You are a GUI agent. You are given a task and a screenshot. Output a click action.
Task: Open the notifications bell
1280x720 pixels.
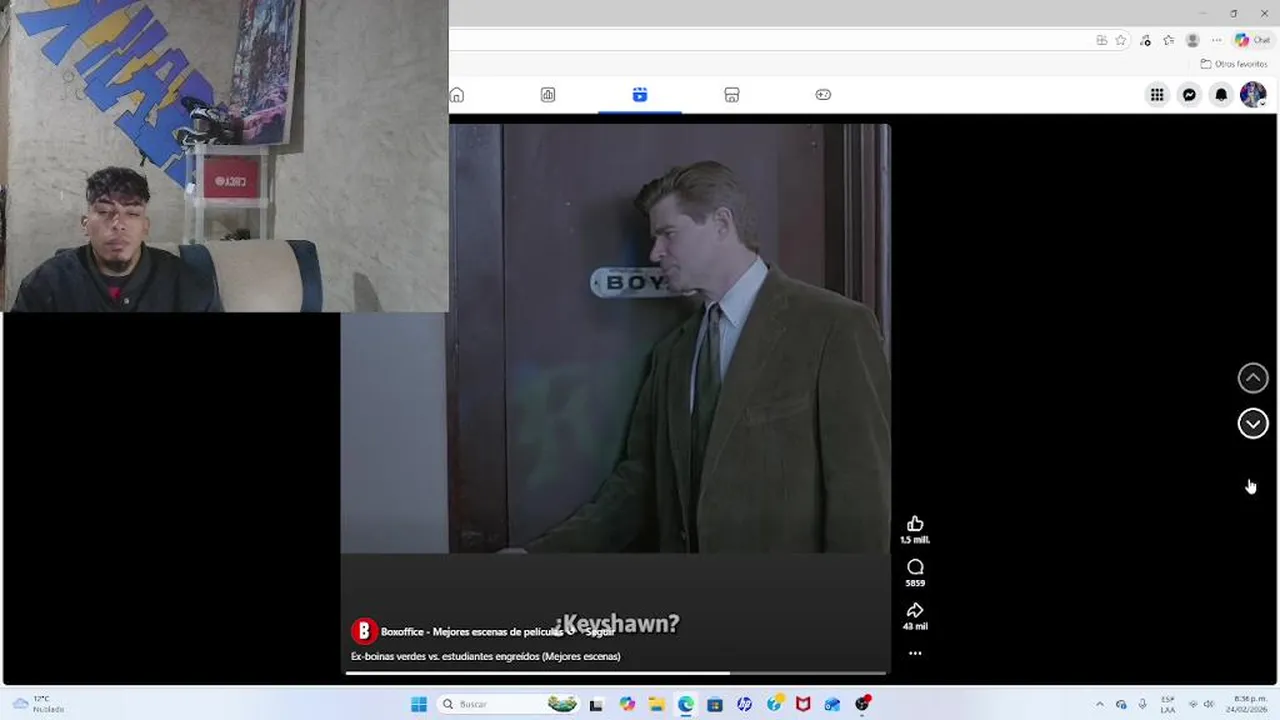point(1221,95)
